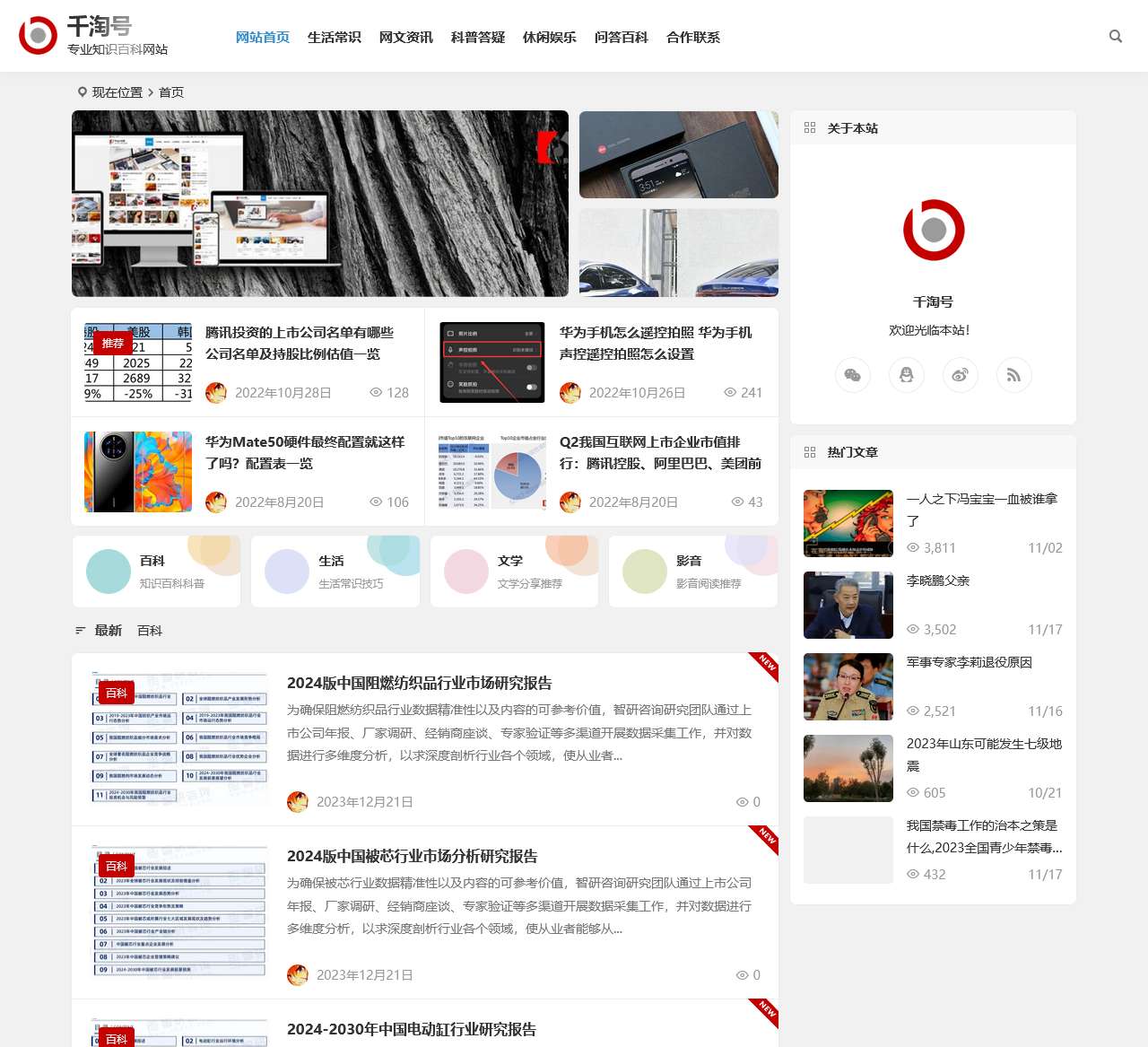Viewport: 1148px width, 1047px height.
Task: Click the view-count eye icon showing 128
Action: pyautogui.click(x=377, y=392)
